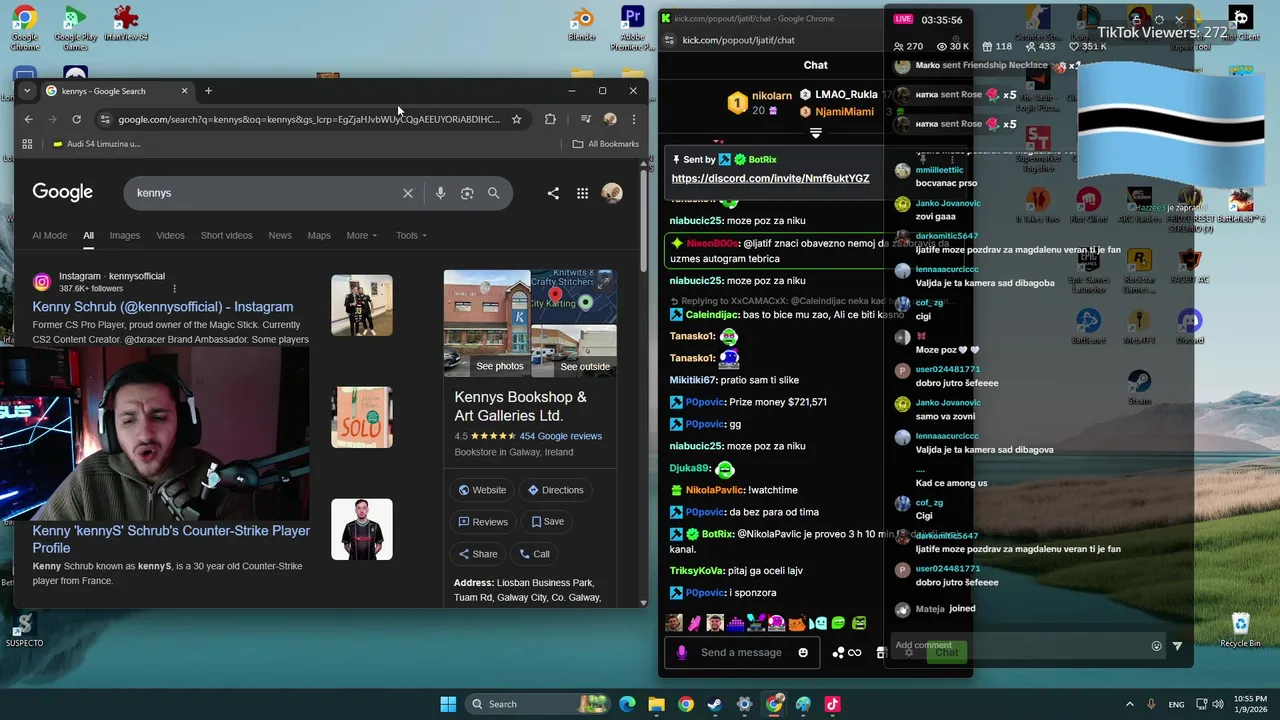
Task: Open the bookmarks apps grid icon
Action: click(27, 144)
